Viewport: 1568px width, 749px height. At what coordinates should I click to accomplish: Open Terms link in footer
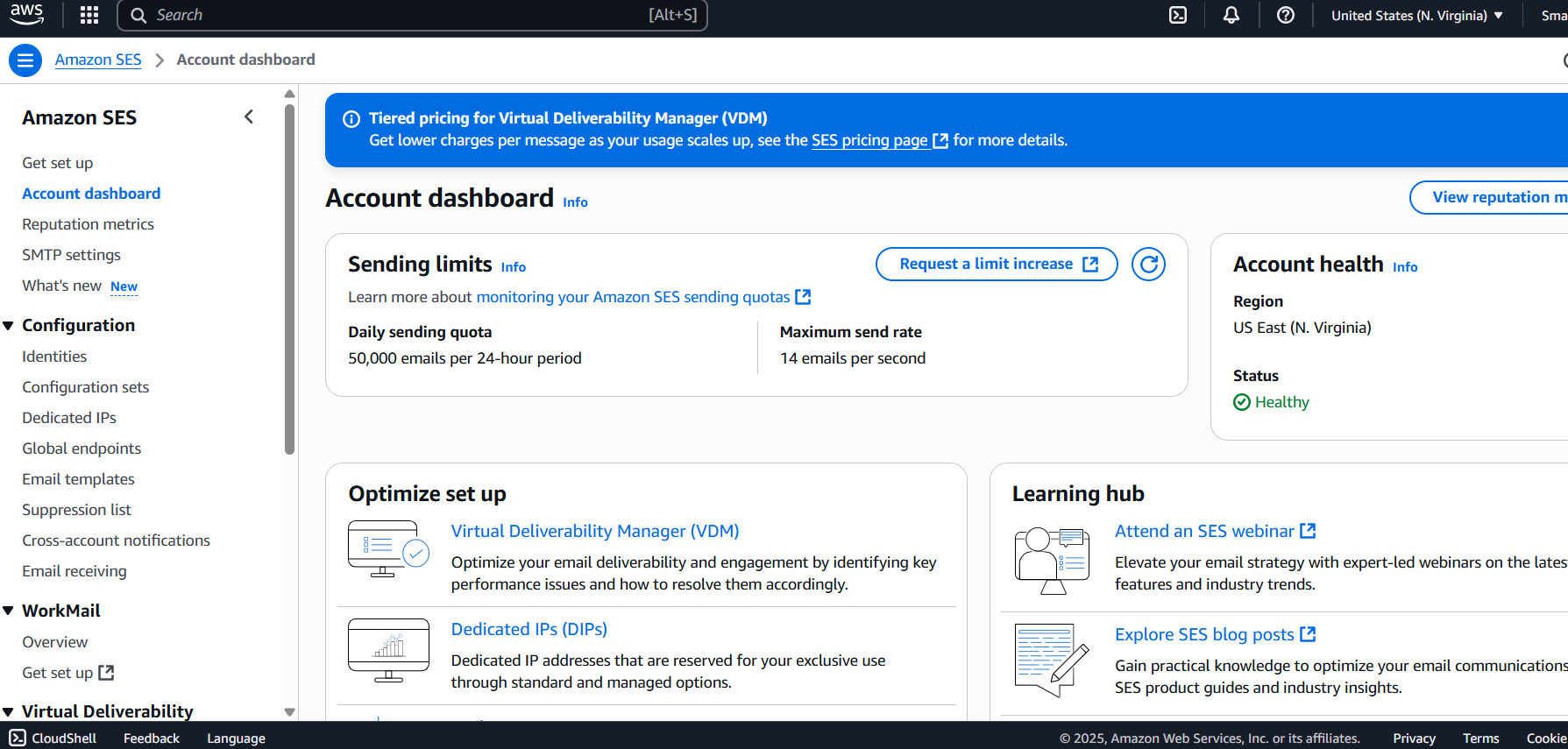[1480, 738]
